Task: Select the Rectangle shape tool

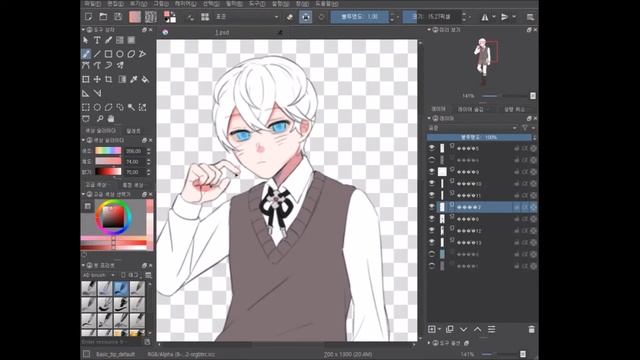Action: click(x=109, y=54)
